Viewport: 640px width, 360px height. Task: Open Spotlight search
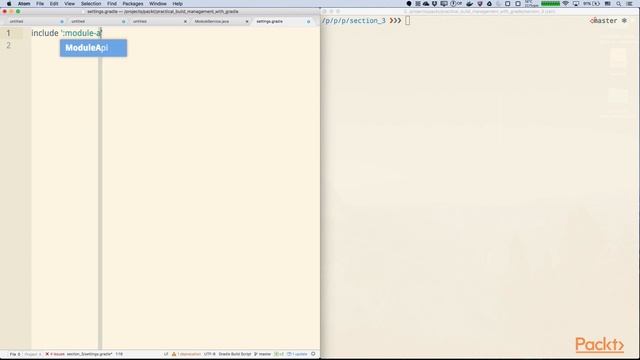(x=619, y=4)
